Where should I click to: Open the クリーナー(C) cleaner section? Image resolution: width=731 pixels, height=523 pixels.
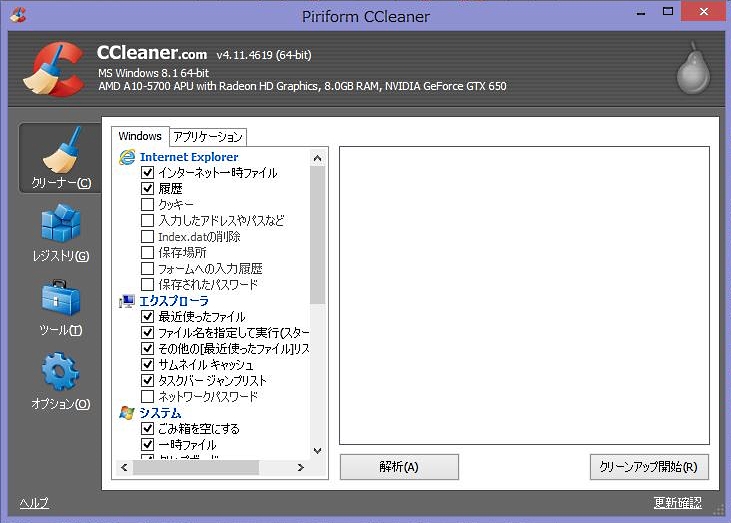[x=60, y=158]
